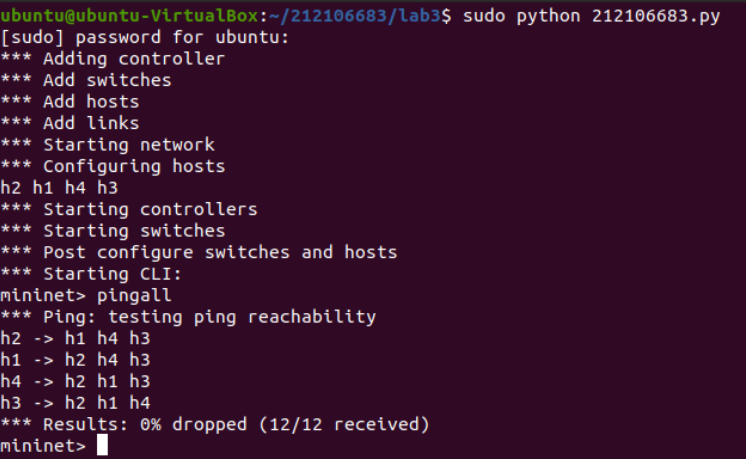The image size is (746, 459).
Task: Click the "Starting switches" output line
Action: coord(113,231)
